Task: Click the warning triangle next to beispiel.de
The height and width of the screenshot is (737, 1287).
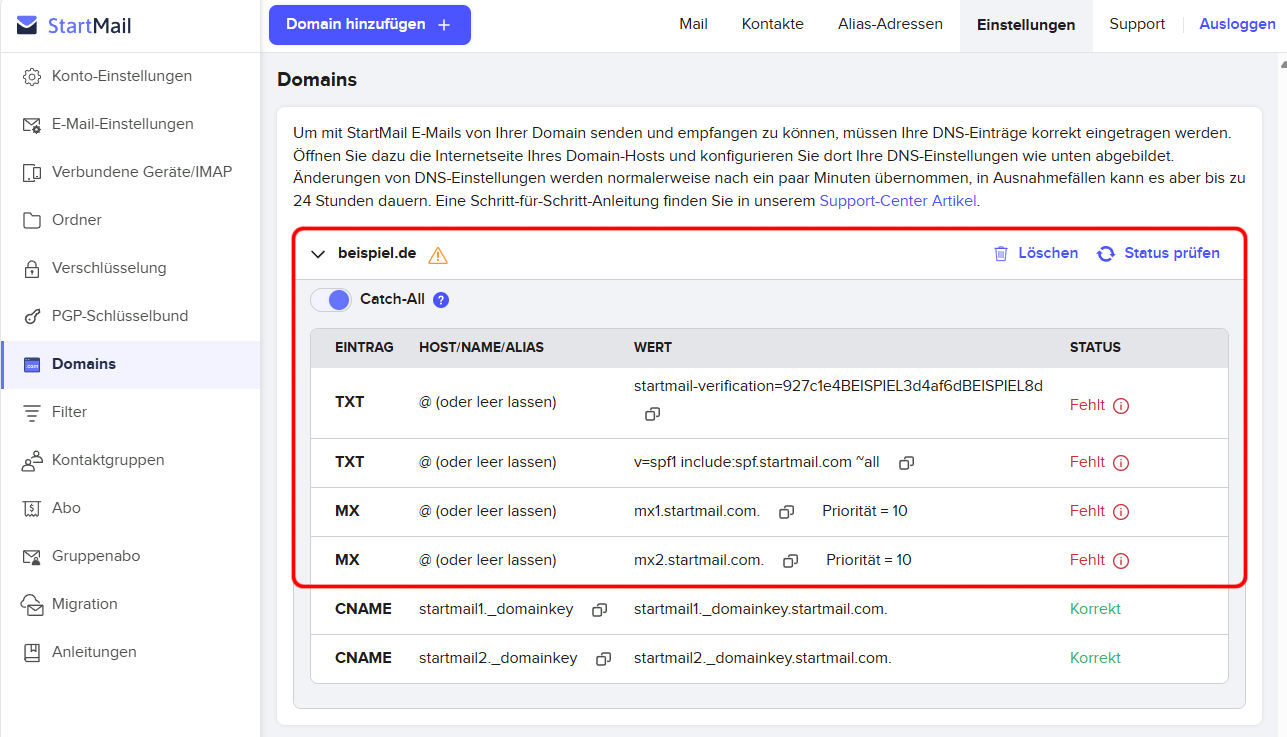Action: pyautogui.click(x=438, y=255)
